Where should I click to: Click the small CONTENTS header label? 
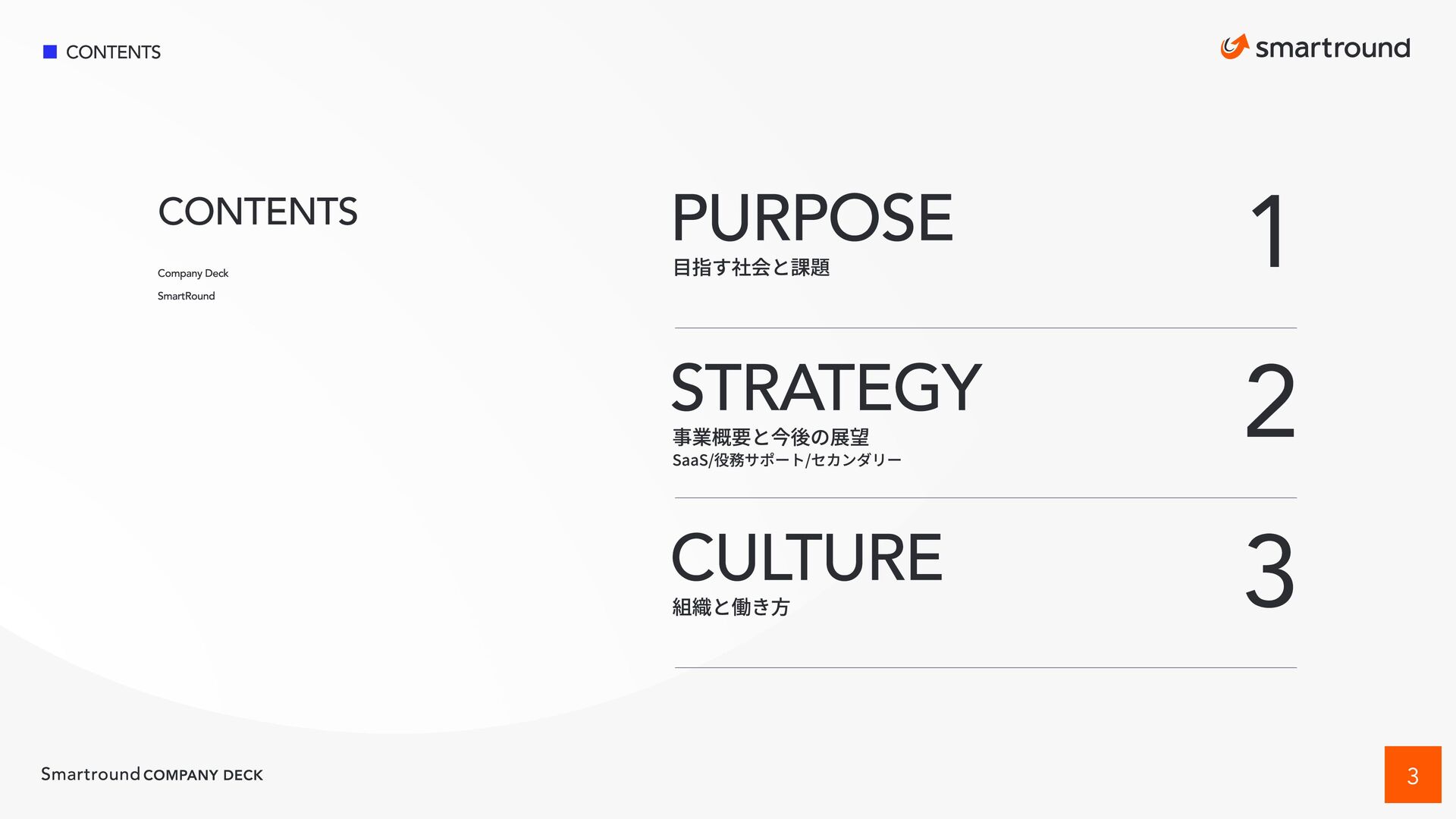113,52
